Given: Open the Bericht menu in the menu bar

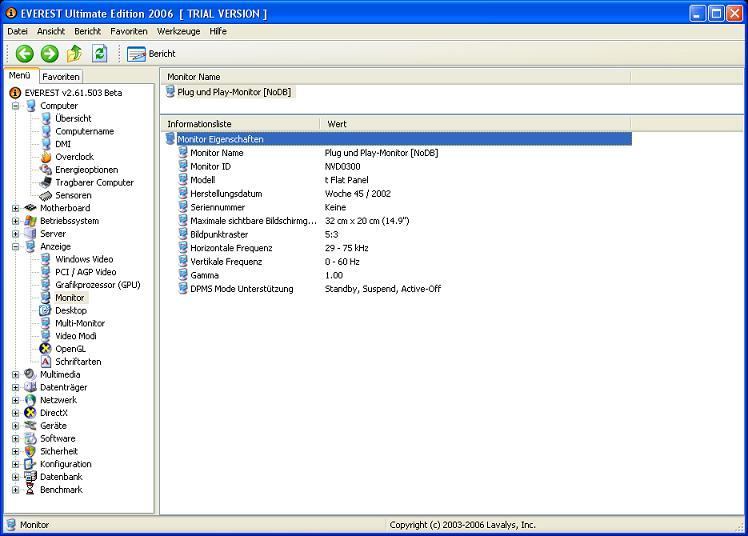Looking at the screenshot, I should pyautogui.click(x=87, y=31).
